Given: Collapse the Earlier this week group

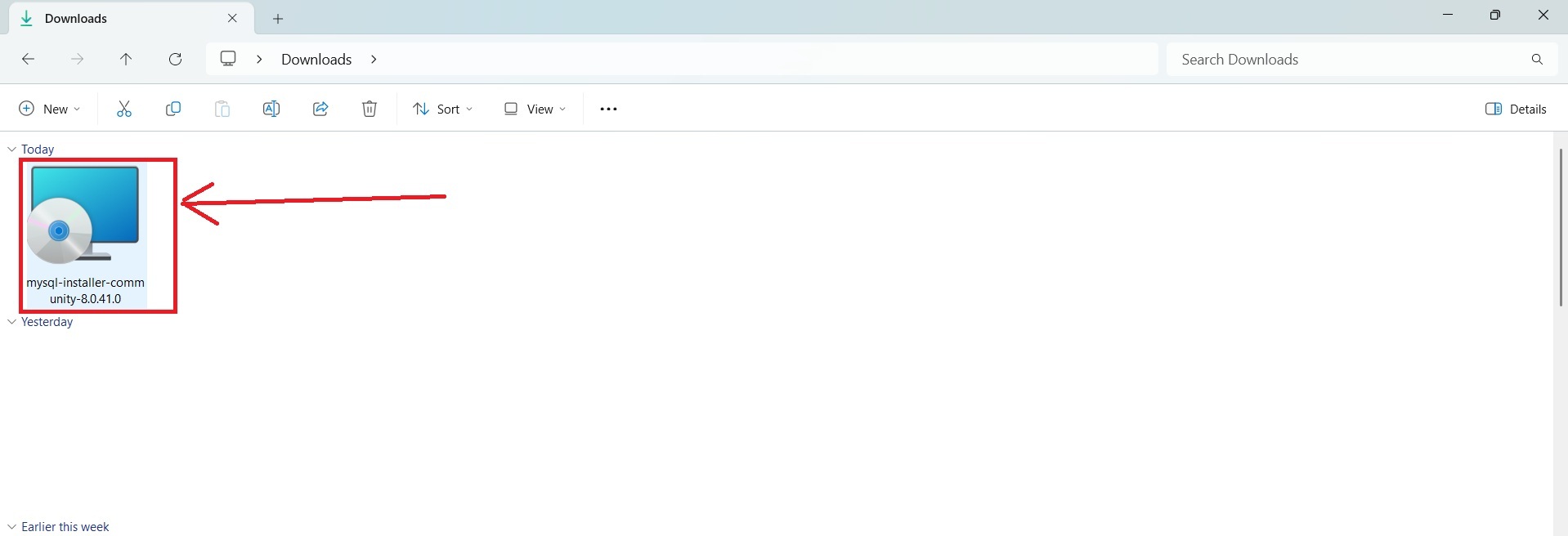Looking at the screenshot, I should [x=11, y=527].
